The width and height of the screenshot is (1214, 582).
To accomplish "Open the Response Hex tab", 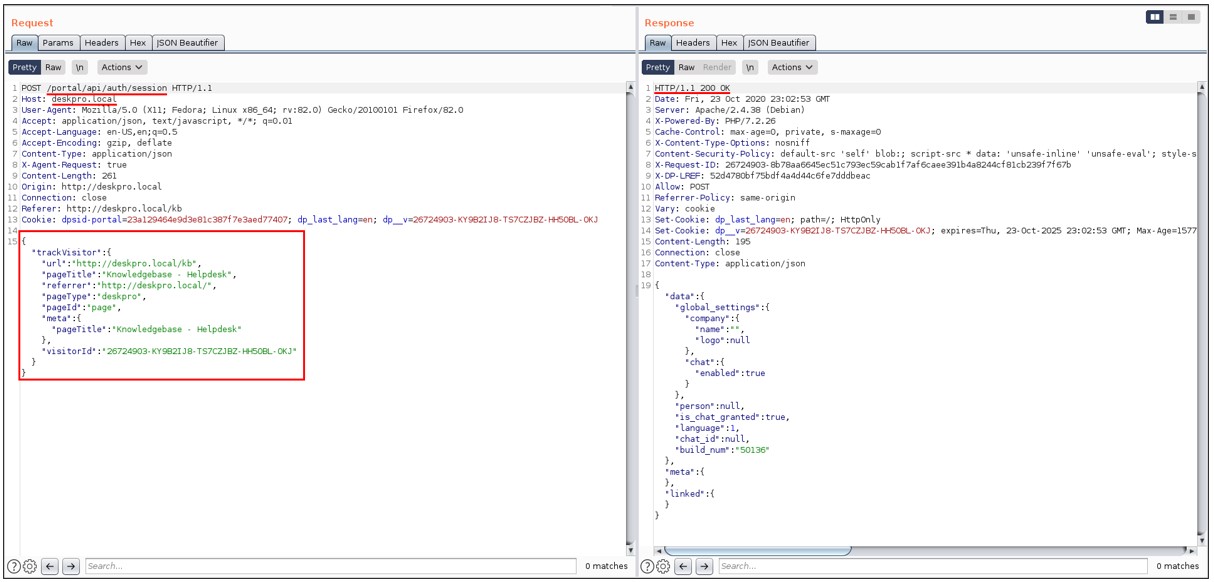I will (x=729, y=43).
